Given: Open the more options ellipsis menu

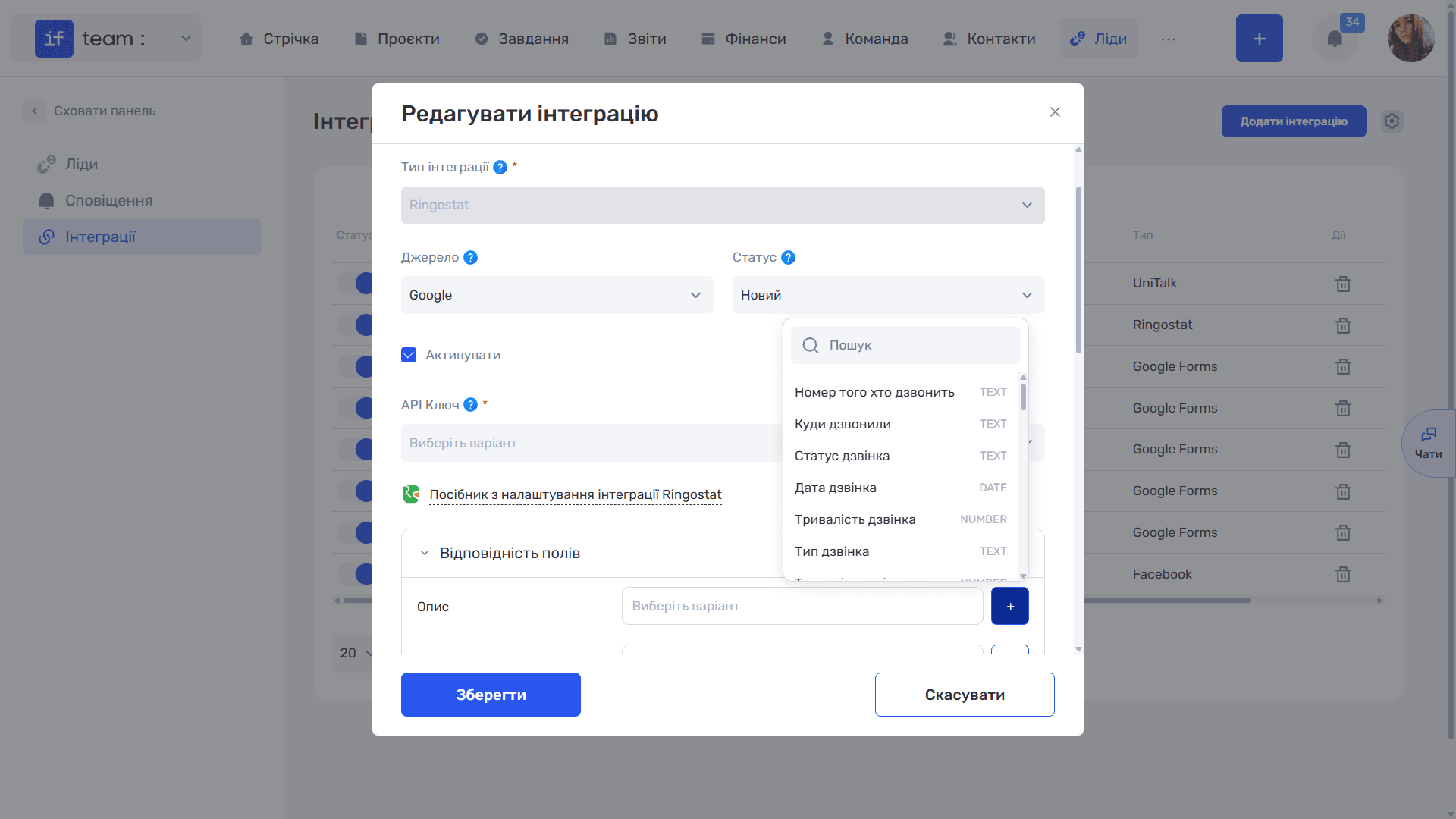Looking at the screenshot, I should coord(1168,39).
